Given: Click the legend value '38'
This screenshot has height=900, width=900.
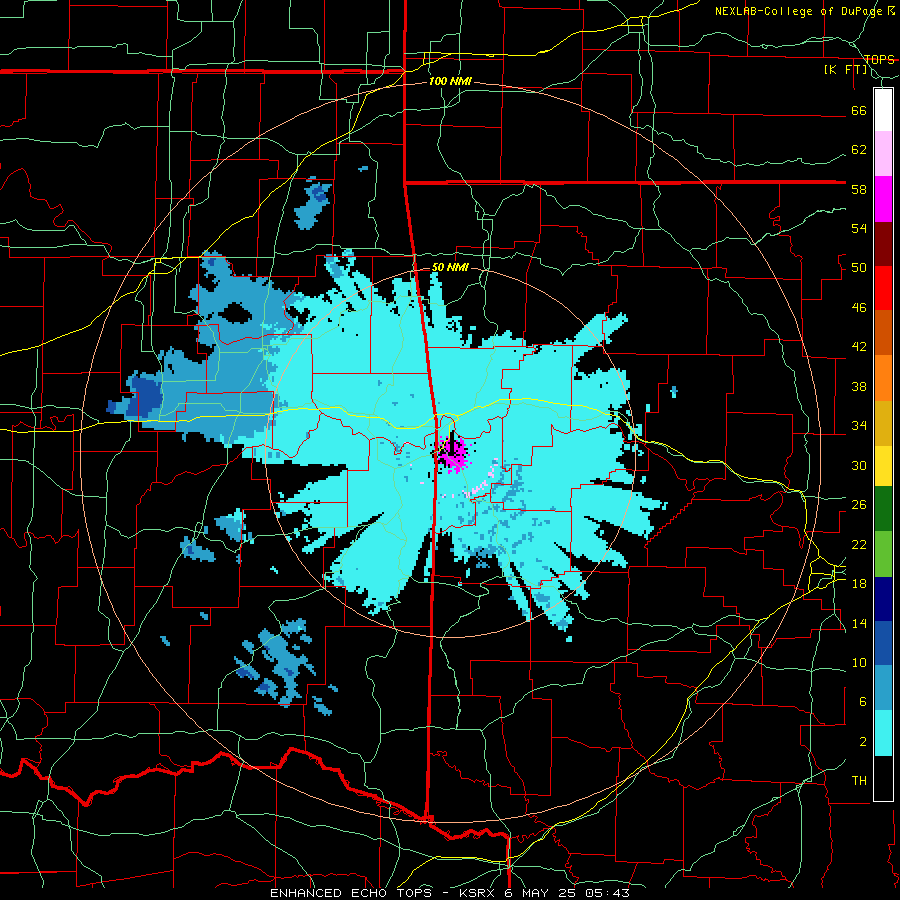Looking at the screenshot, I should pos(859,386).
